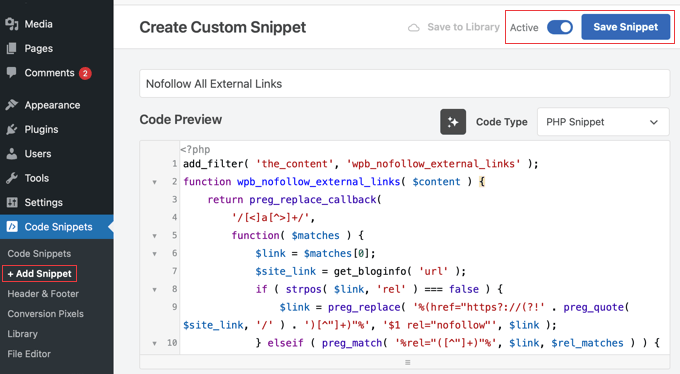The height and width of the screenshot is (374, 680).
Task: Open Media in the admin menu
Action: (x=39, y=24)
